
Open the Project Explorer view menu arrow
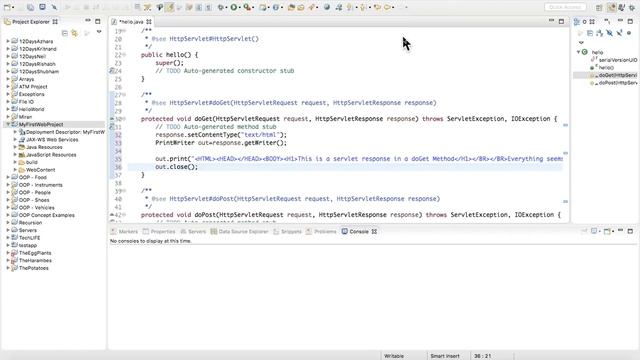click(99, 32)
